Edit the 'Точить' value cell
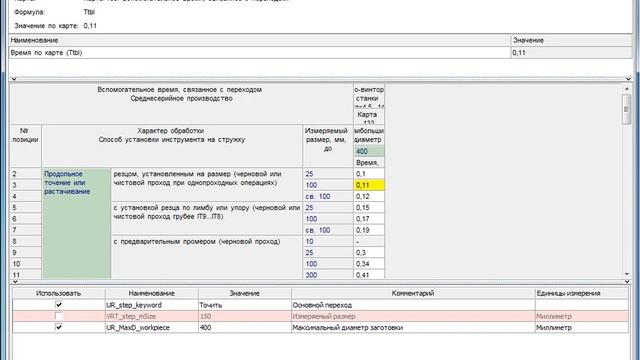 coord(244,305)
